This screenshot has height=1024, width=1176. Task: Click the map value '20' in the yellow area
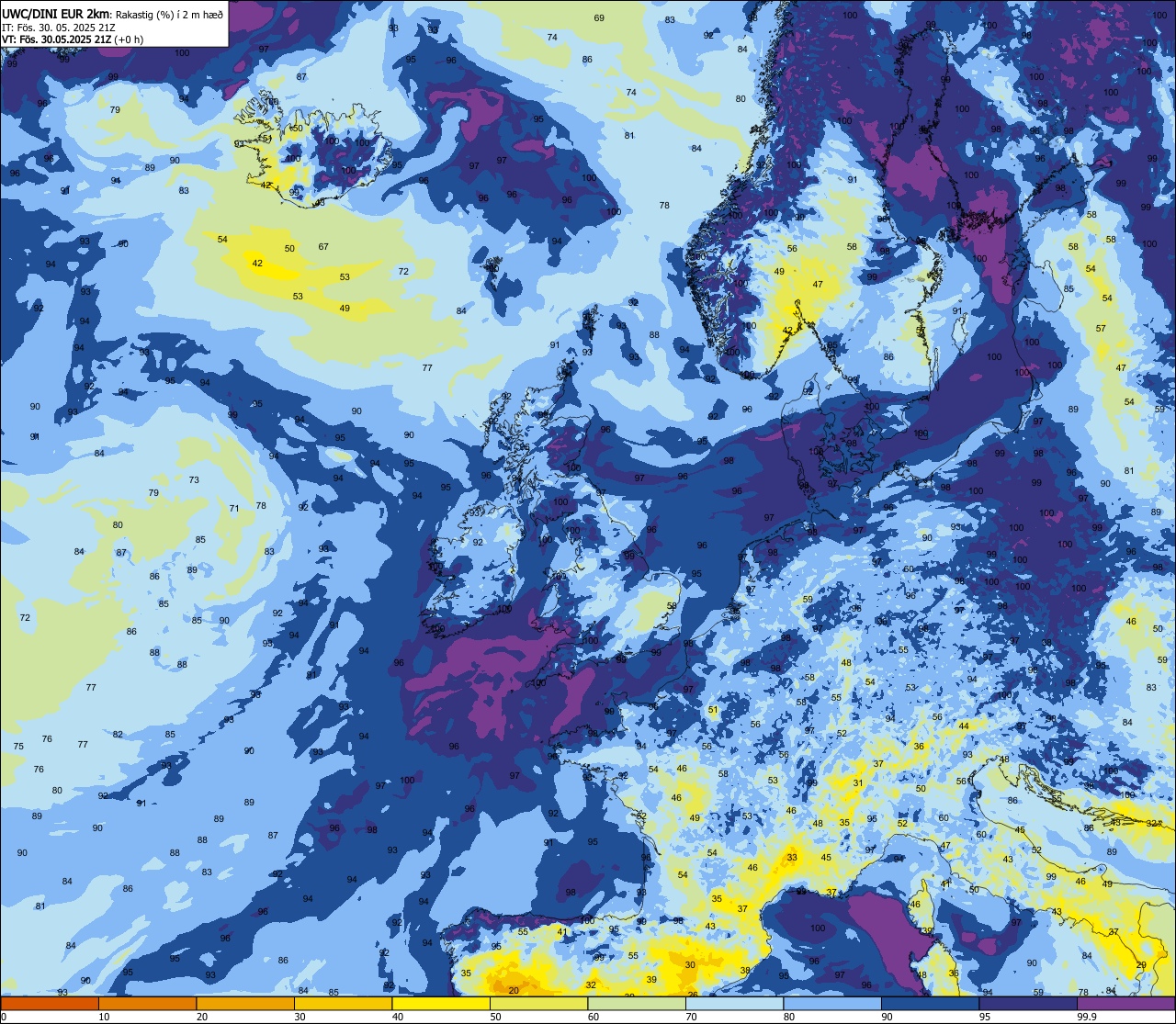click(x=514, y=990)
